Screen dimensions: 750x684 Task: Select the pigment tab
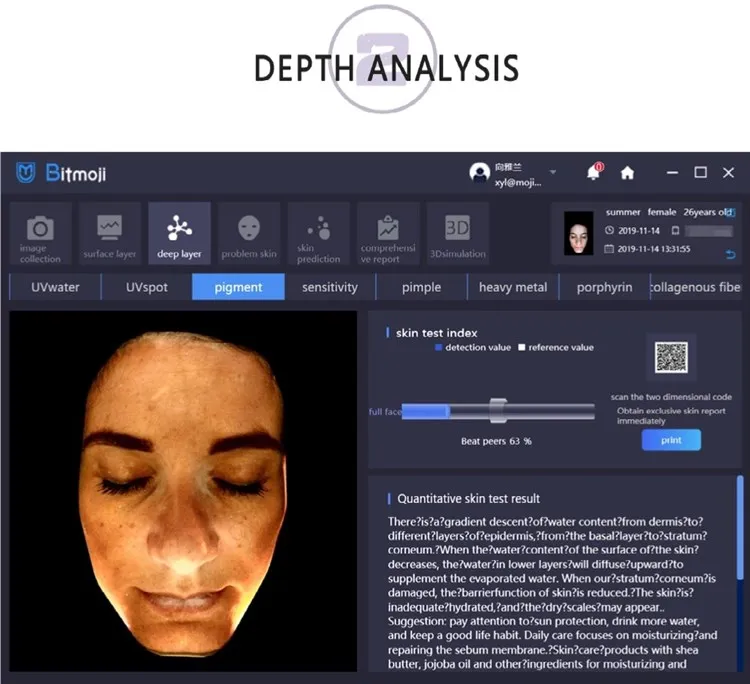point(238,287)
